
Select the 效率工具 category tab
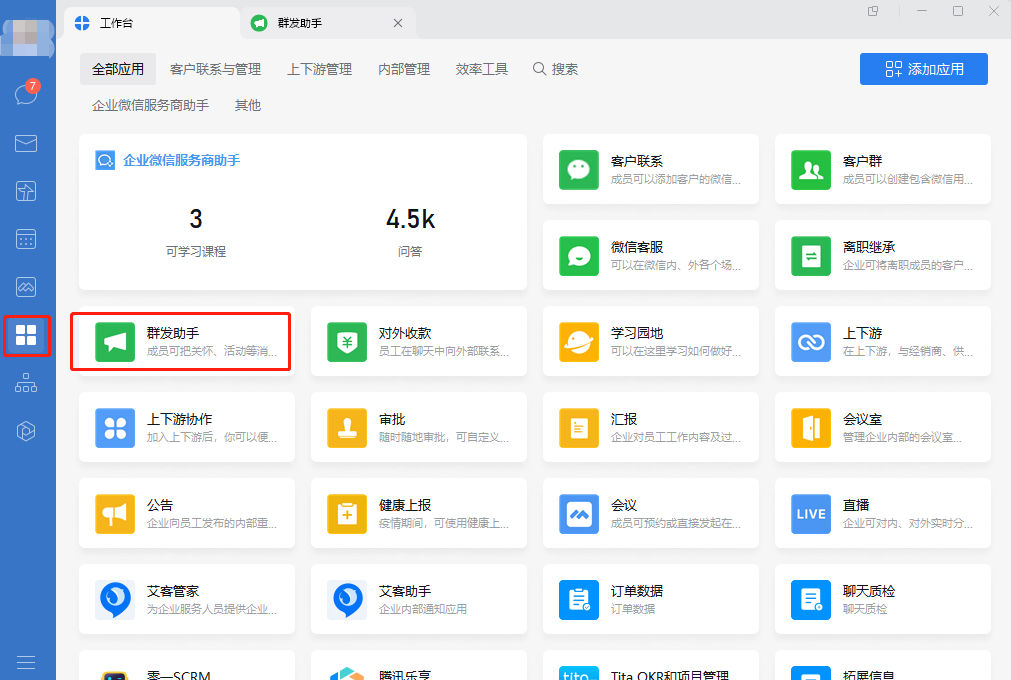tap(480, 69)
